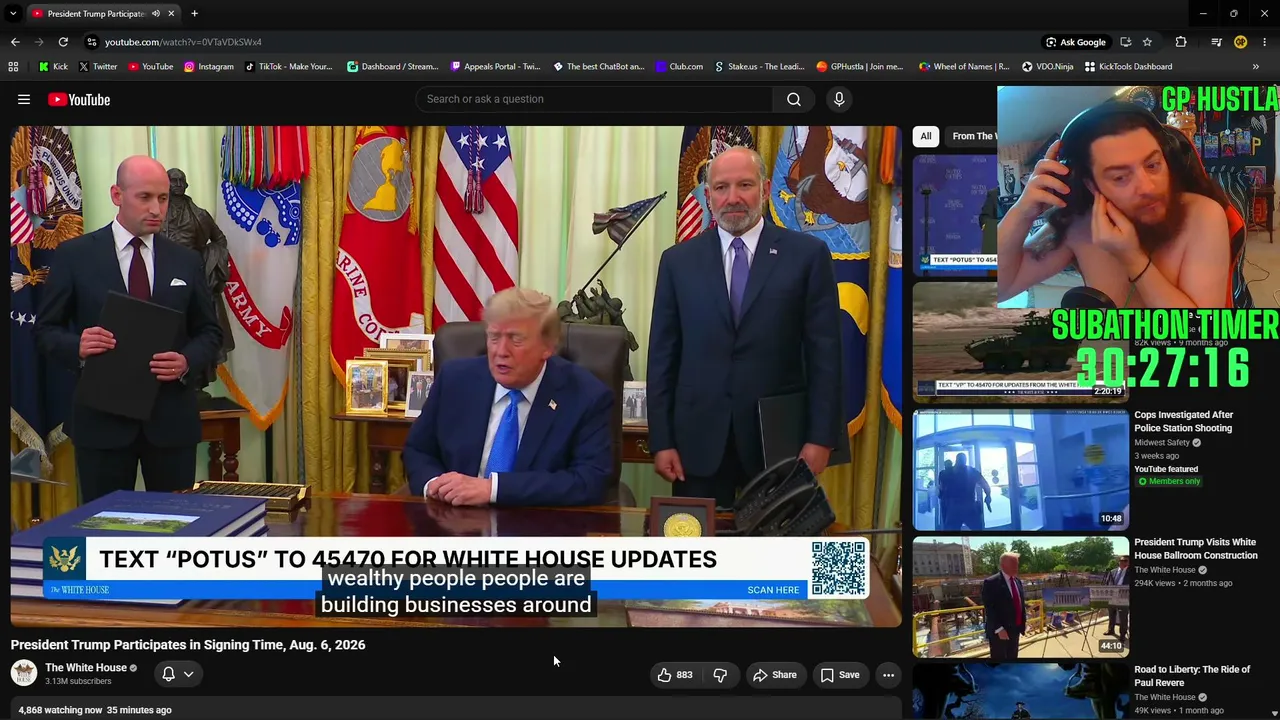Open the White House Ballroom Construction thumbnail
Screen dimensions: 1280x720
point(1020,597)
